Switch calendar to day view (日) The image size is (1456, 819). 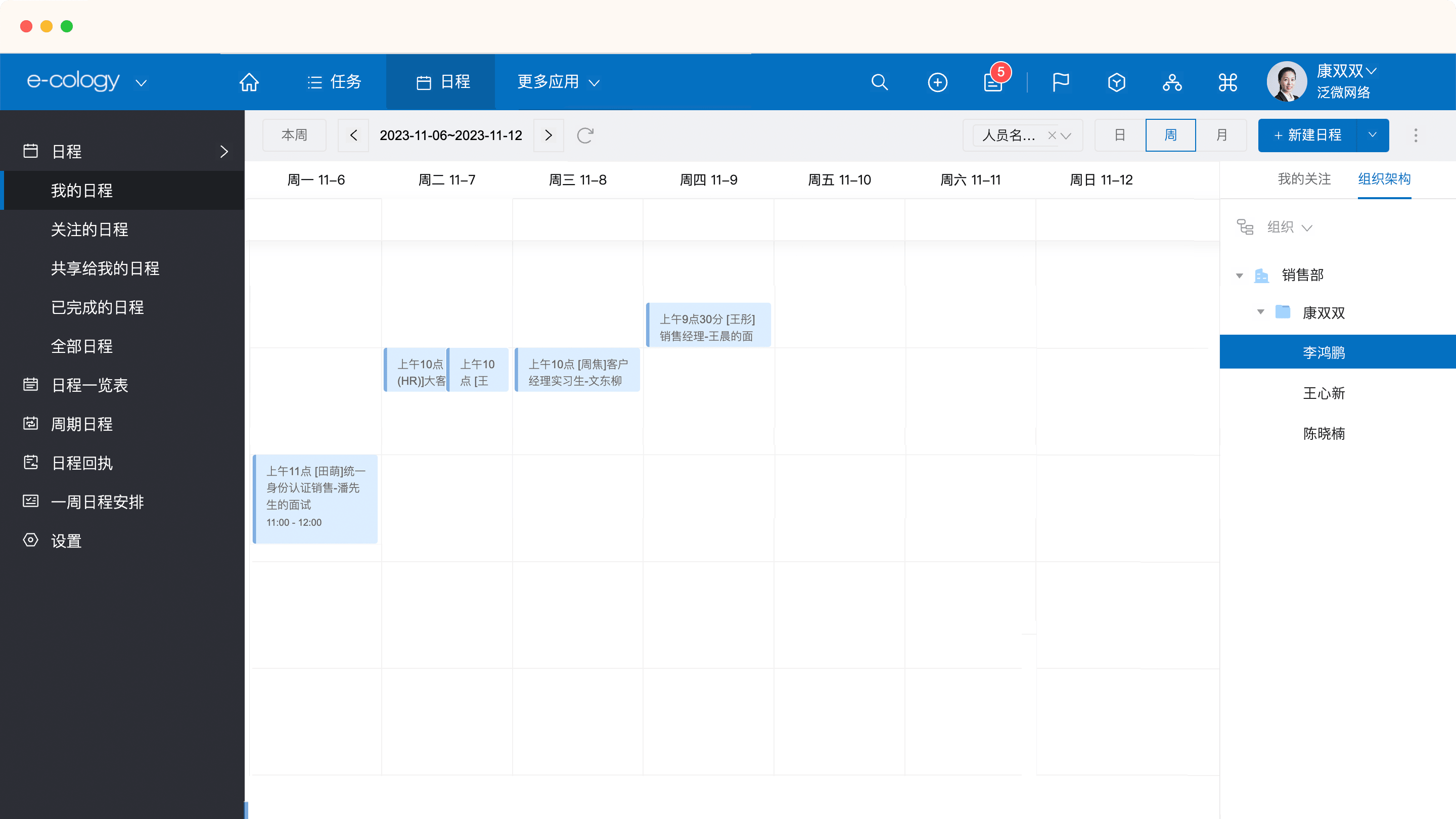point(1120,135)
